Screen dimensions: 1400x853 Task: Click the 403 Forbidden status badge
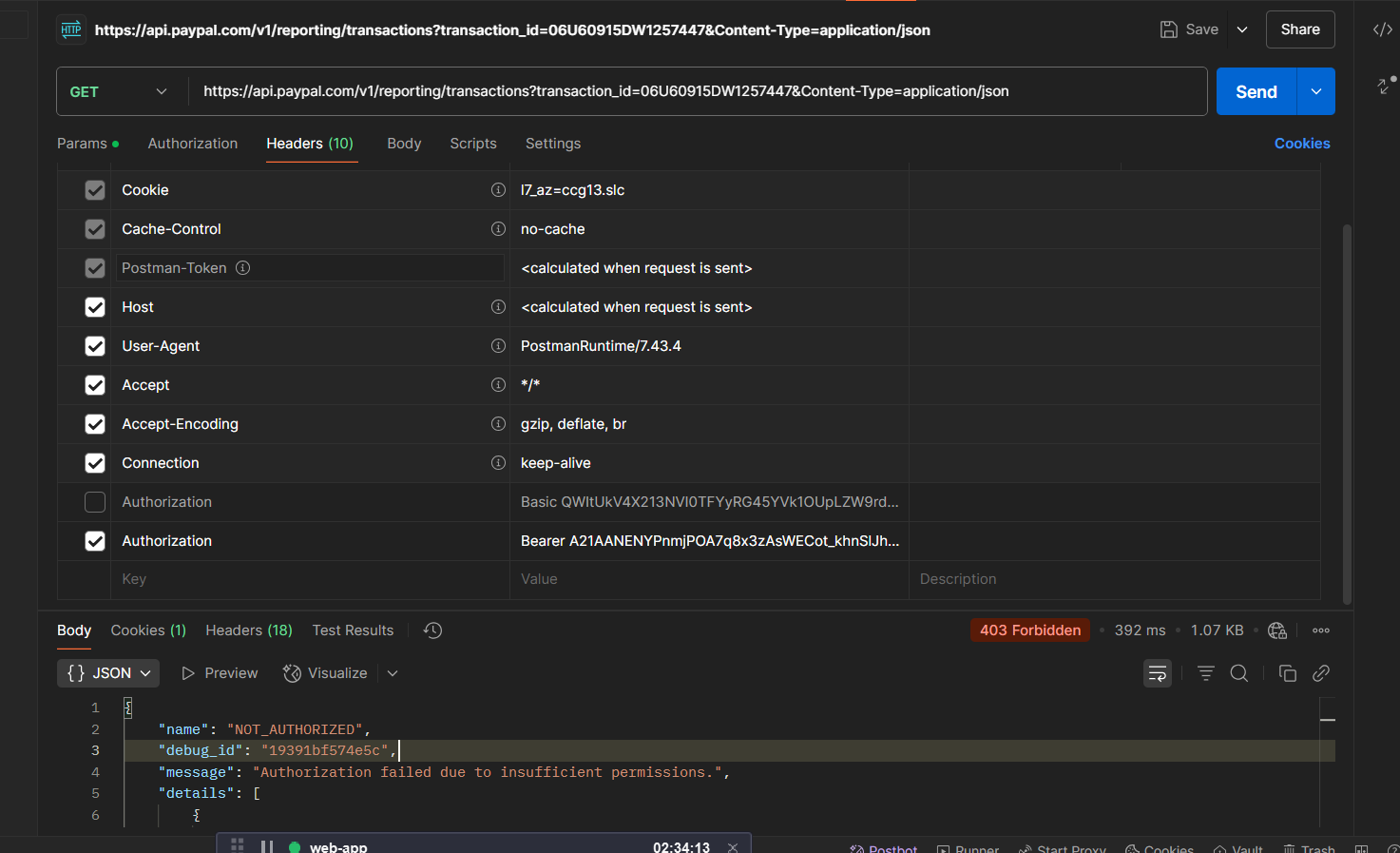(x=1030, y=630)
